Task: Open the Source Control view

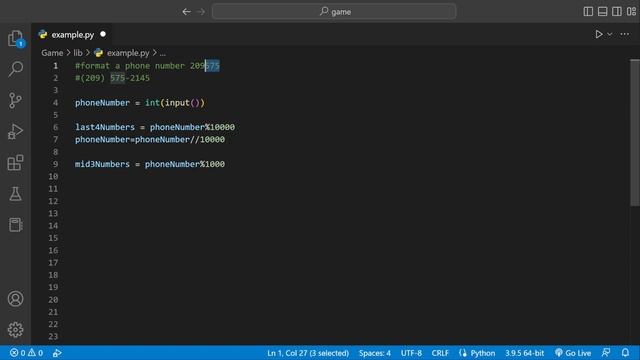Action: 16,100
